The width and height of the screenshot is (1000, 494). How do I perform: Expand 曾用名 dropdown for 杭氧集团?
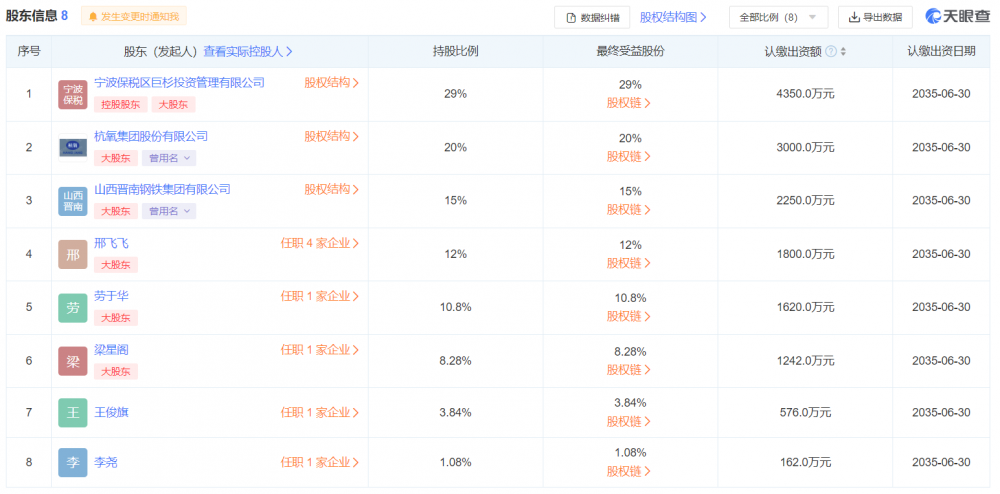(169, 157)
